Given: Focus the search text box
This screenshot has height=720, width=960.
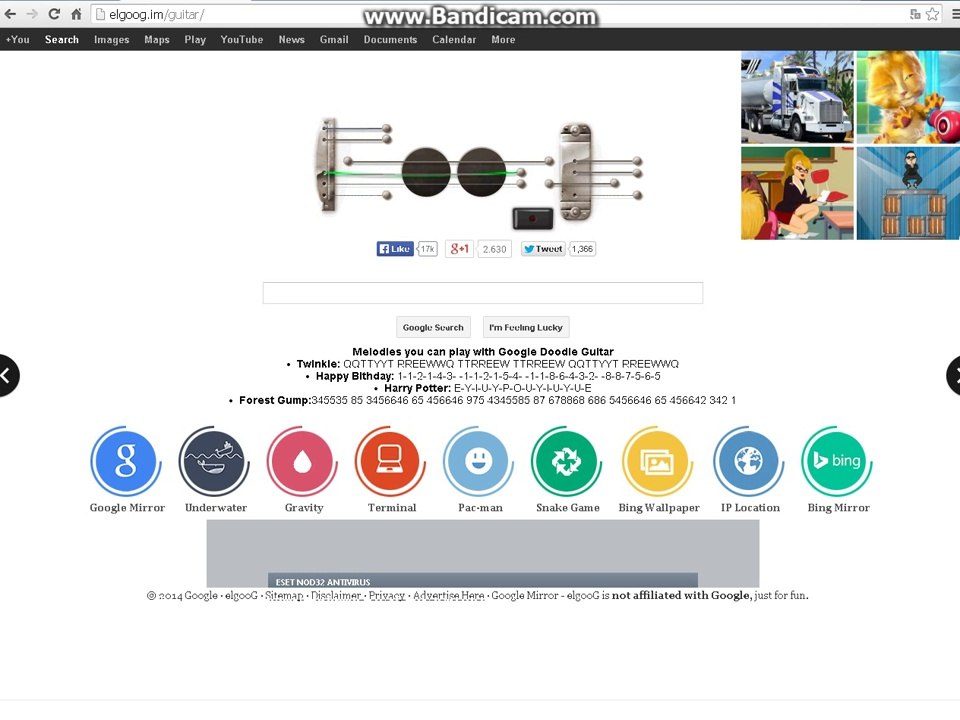Looking at the screenshot, I should click(x=483, y=293).
